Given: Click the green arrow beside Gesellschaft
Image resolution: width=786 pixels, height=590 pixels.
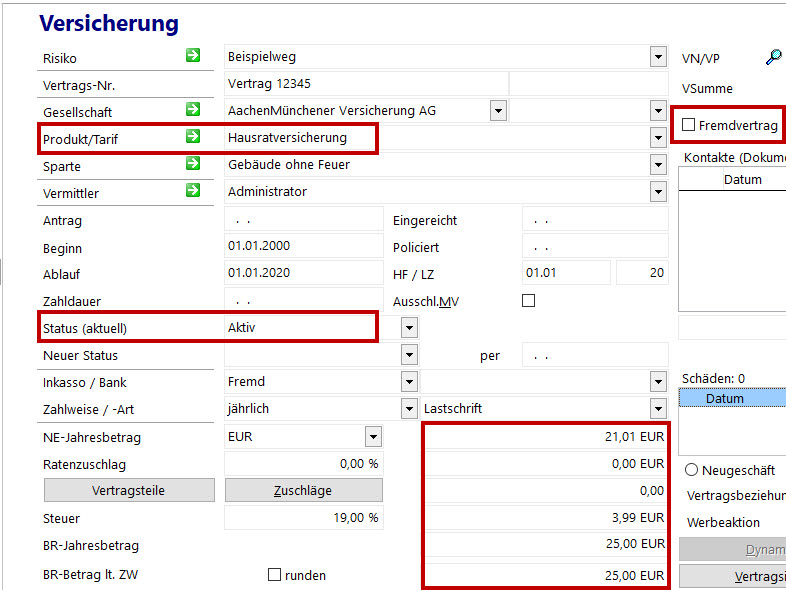Looking at the screenshot, I should tap(193, 110).
